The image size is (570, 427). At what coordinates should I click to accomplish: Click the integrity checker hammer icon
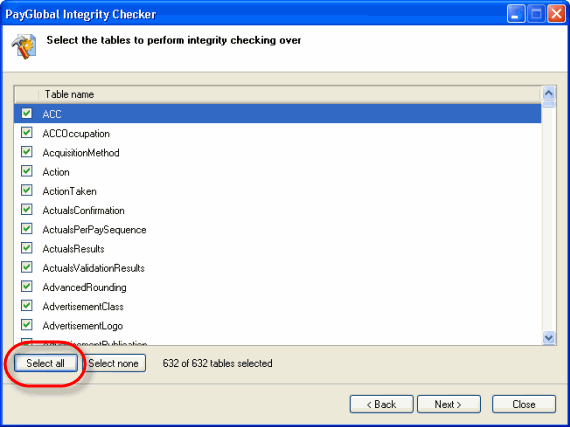coord(24,46)
